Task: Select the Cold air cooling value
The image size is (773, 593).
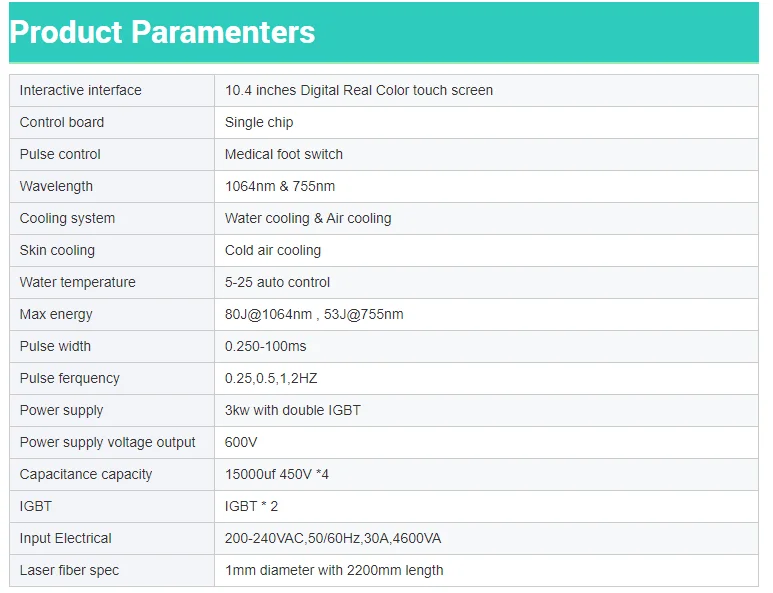Action: [273, 250]
